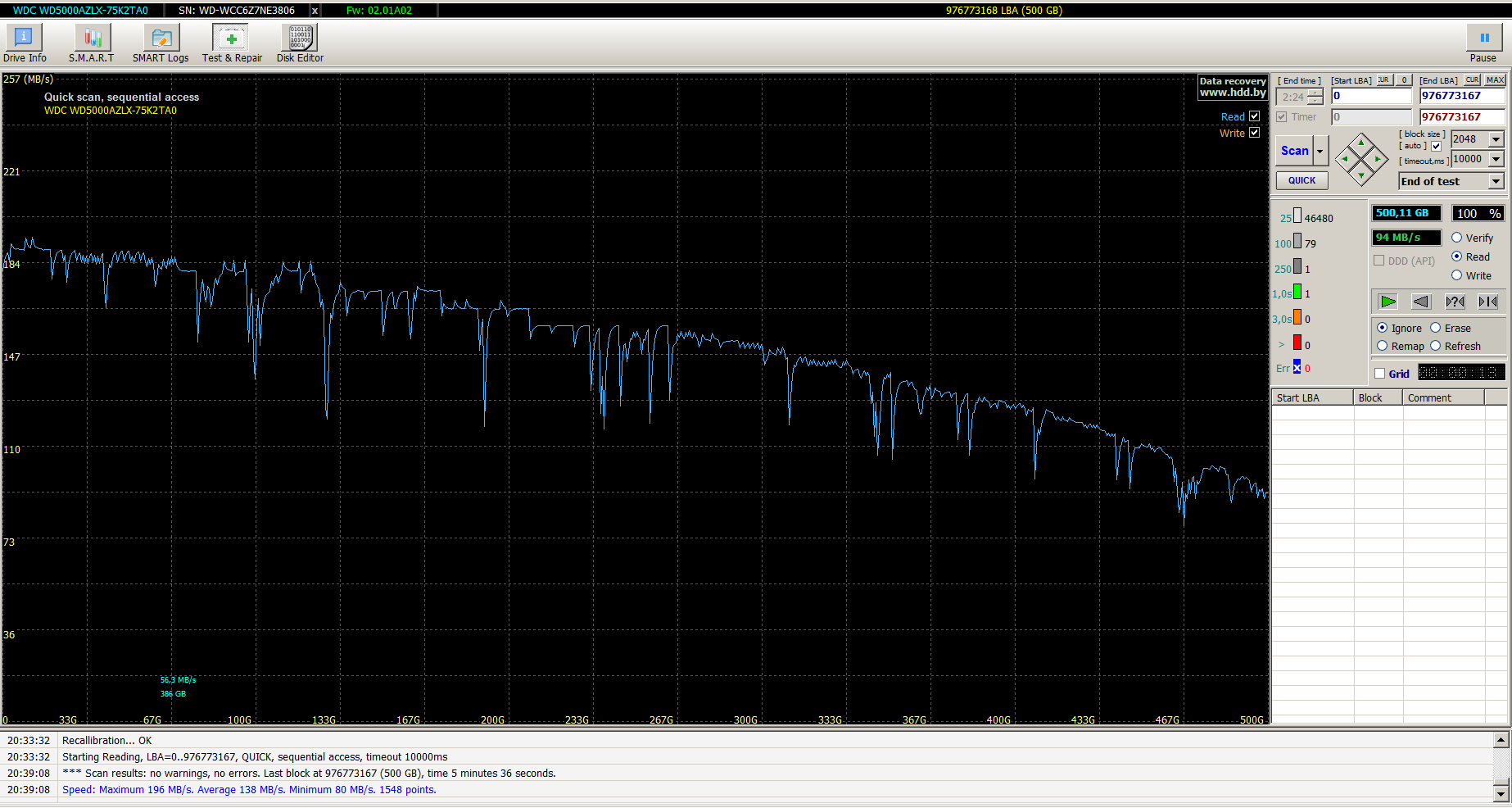Open the Drive Info panel

tap(25, 43)
